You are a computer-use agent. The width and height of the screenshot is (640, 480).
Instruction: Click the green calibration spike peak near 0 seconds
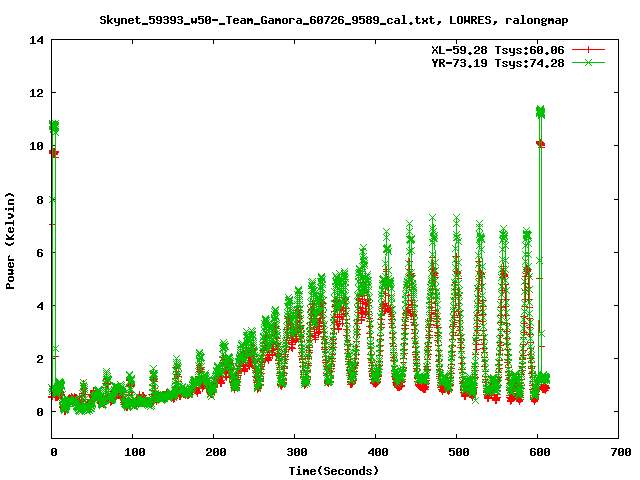(x=54, y=126)
